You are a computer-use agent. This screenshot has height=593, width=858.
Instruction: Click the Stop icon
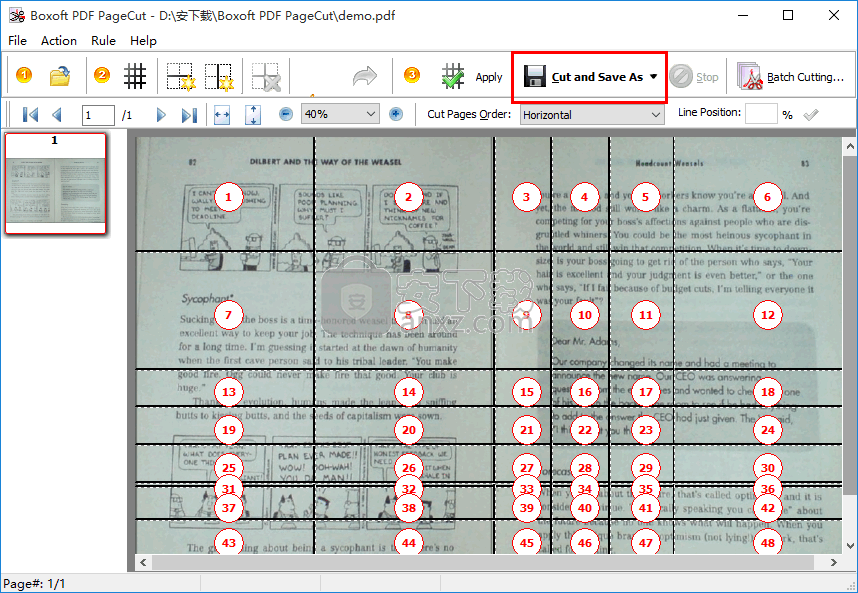(x=681, y=77)
